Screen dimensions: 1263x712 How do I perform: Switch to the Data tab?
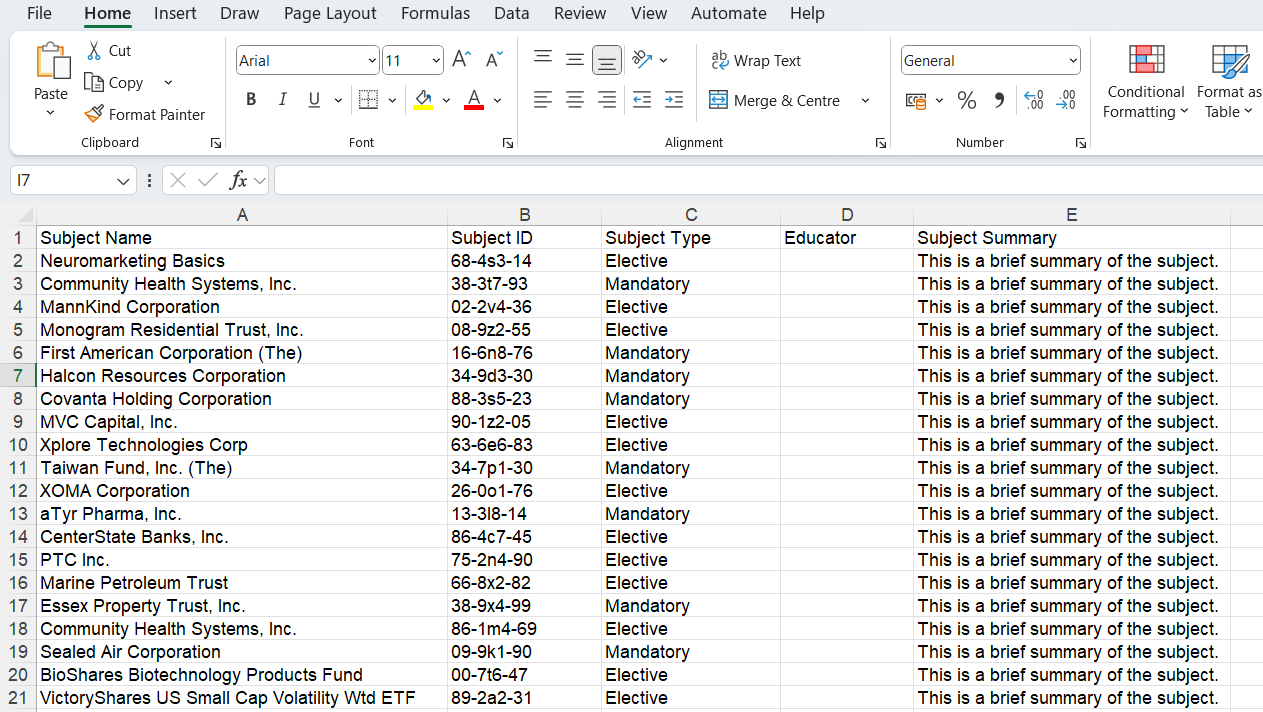[x=512, y=13]
